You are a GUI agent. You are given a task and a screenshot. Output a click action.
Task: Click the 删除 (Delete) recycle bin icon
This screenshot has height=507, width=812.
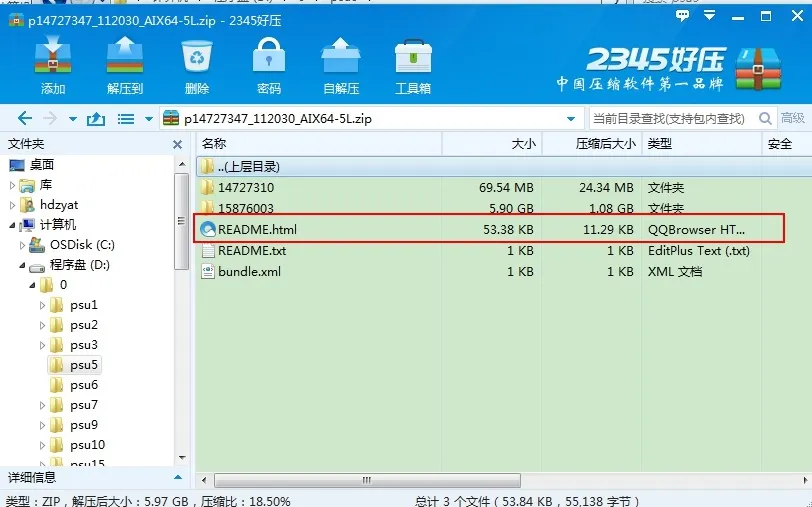click(x=197, y=56)
